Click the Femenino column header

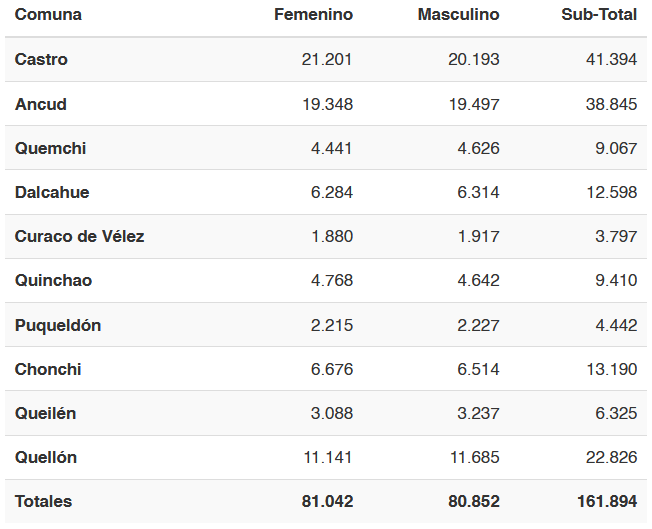pos(314,15)
